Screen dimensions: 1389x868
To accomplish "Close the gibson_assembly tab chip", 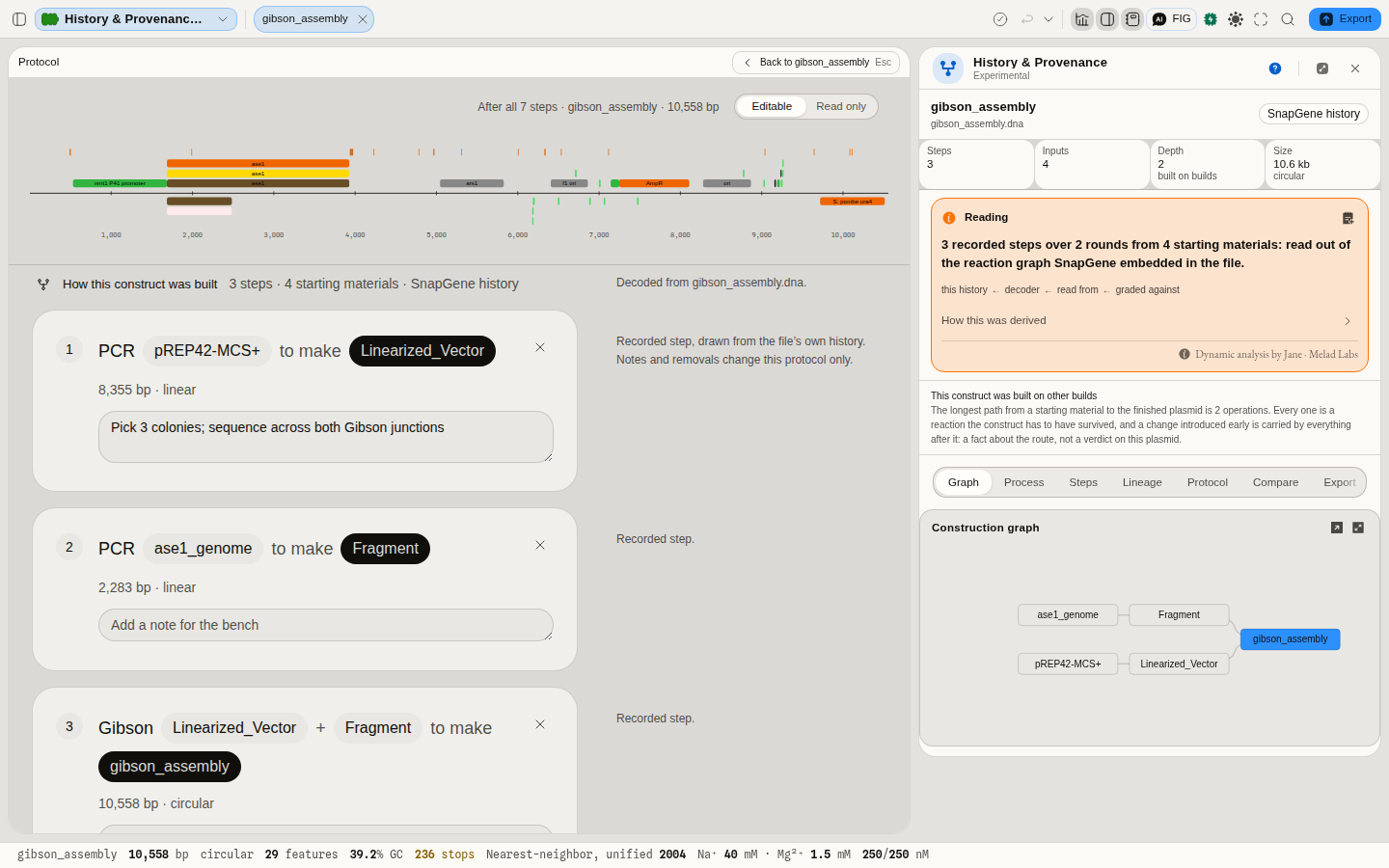I will click(x=363, y=19).
